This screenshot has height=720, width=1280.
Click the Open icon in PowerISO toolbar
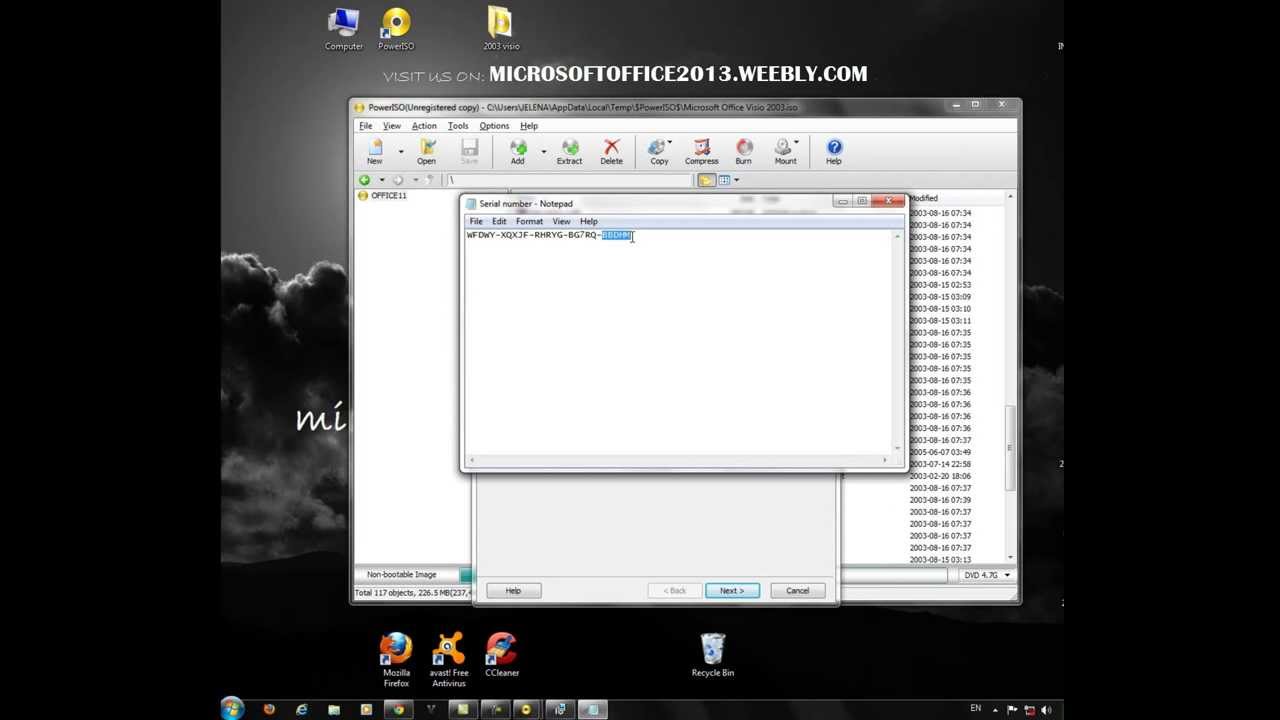pyautogui.click(x=427, y=152)
